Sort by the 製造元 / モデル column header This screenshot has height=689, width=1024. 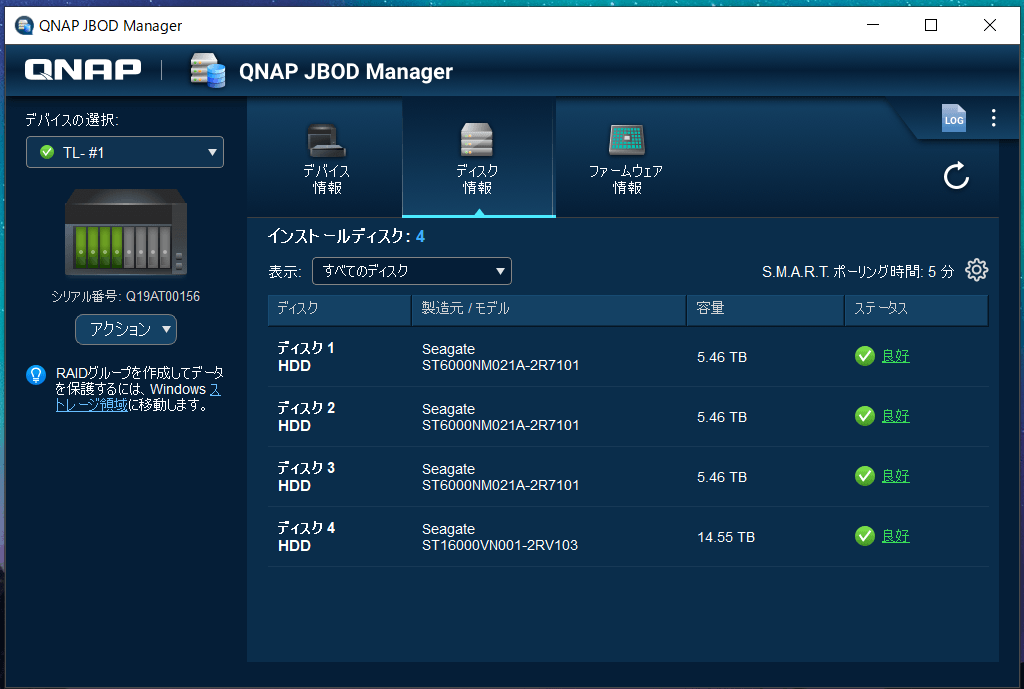(549, 309)
